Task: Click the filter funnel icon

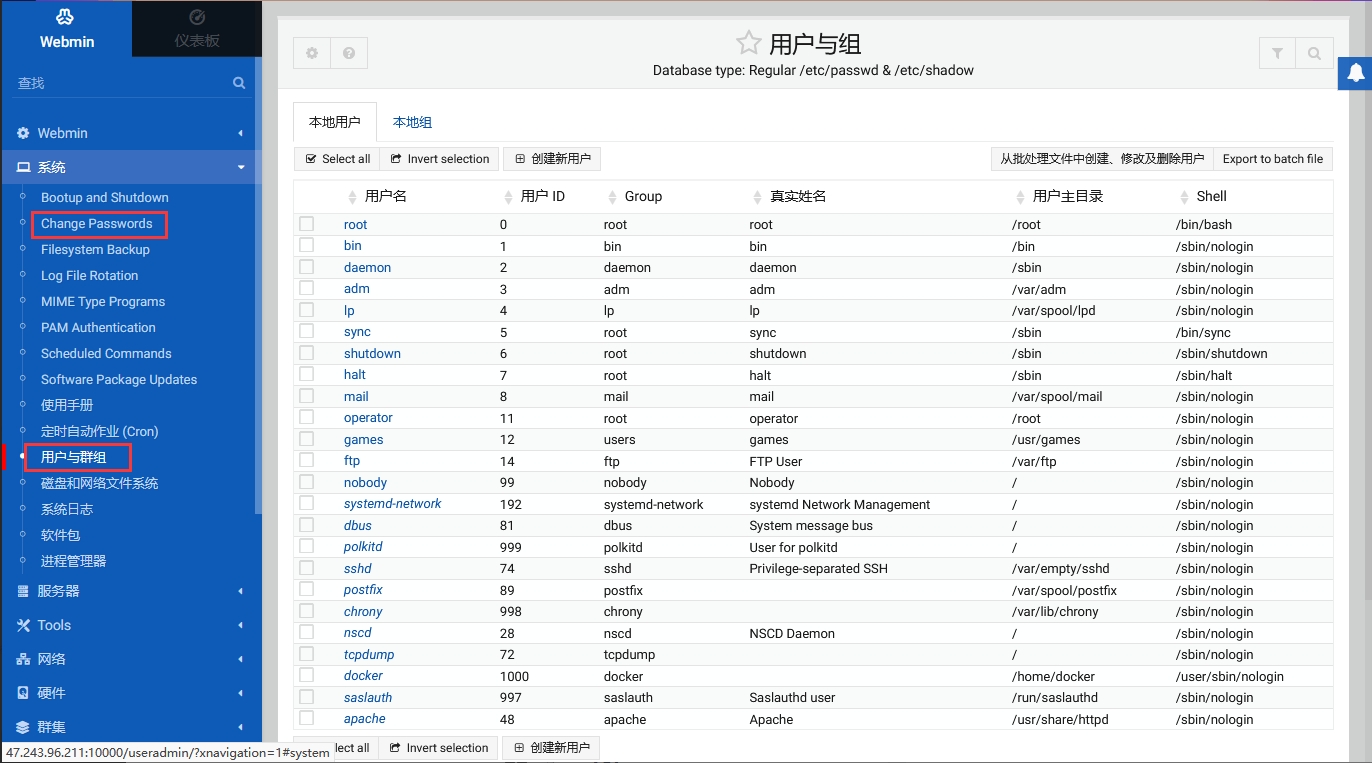Action: point(1277,54)
